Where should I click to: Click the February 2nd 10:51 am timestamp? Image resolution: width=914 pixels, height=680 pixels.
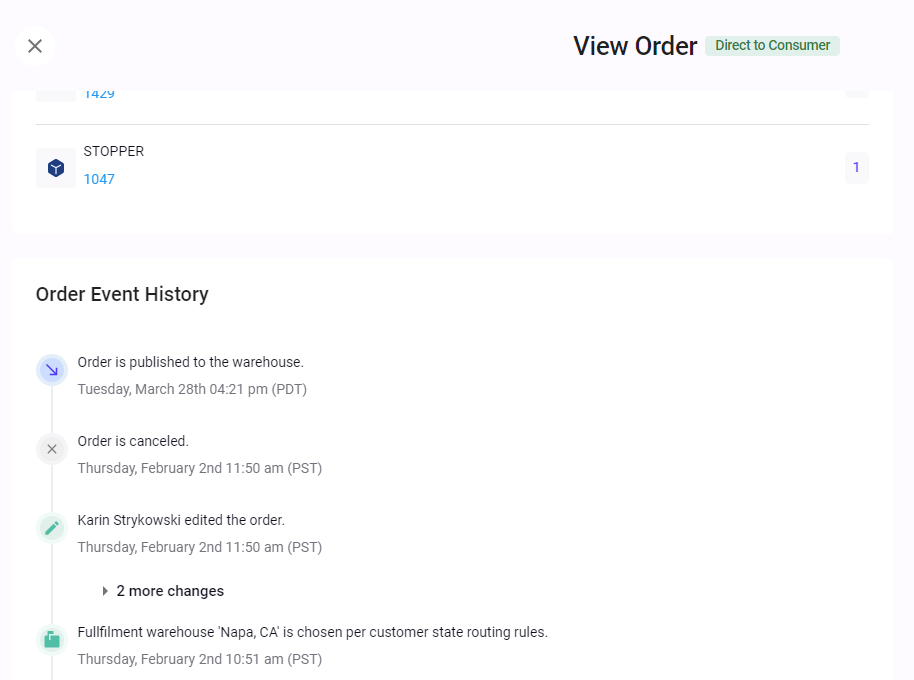(200, 659)
